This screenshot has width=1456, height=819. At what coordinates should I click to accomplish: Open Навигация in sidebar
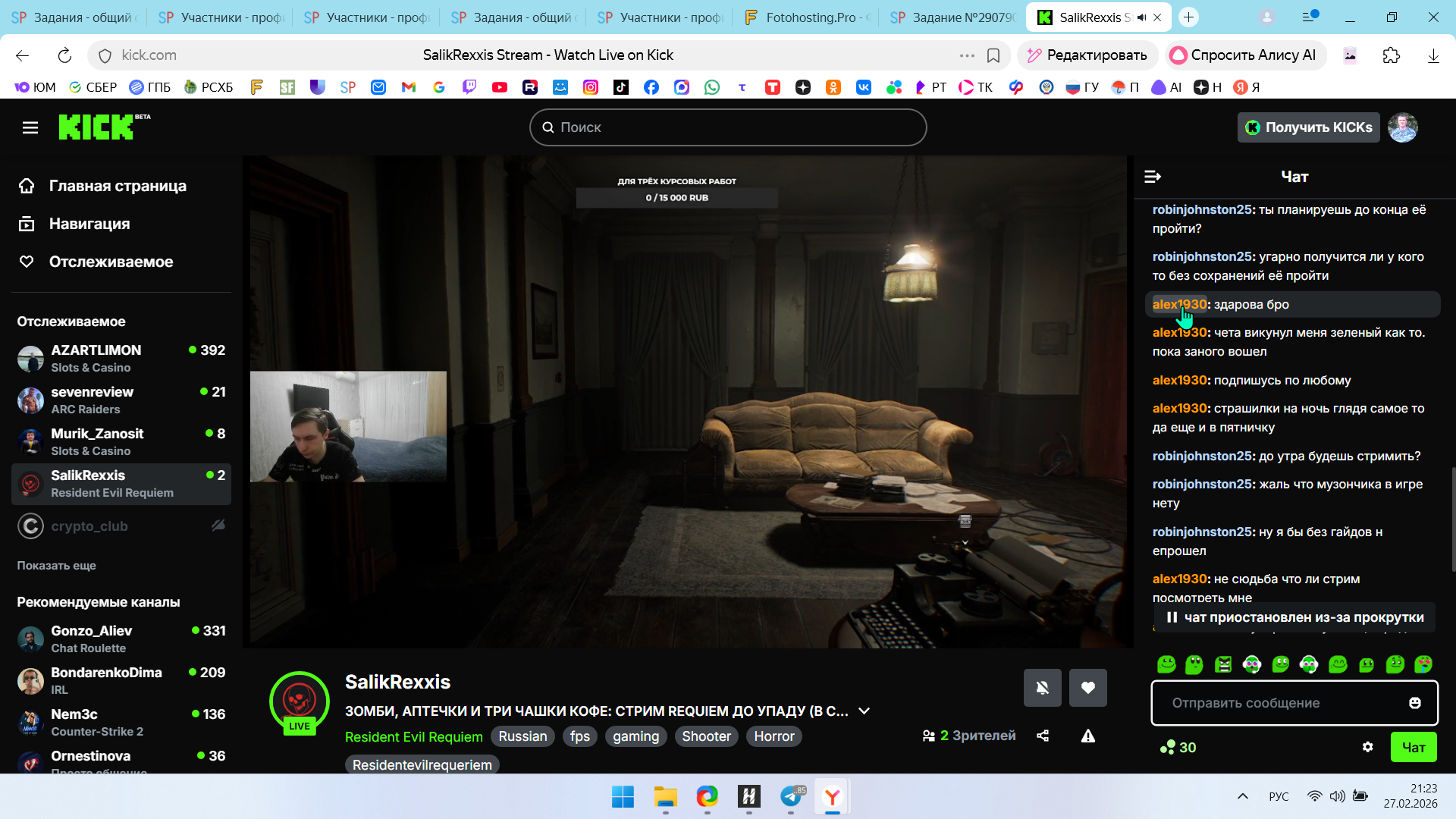click(89, 224)
